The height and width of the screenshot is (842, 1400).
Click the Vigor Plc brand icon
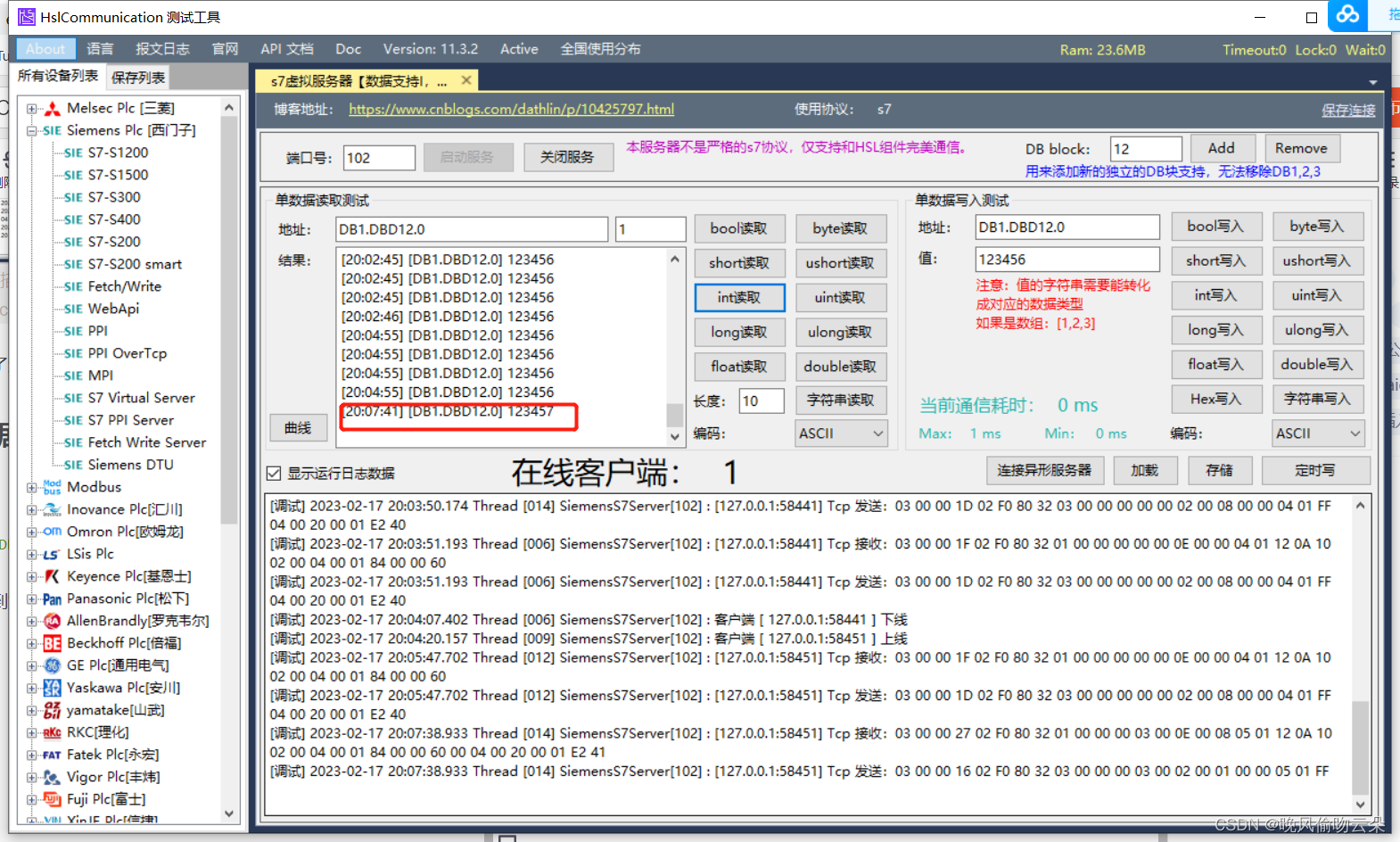coord(53,778)
